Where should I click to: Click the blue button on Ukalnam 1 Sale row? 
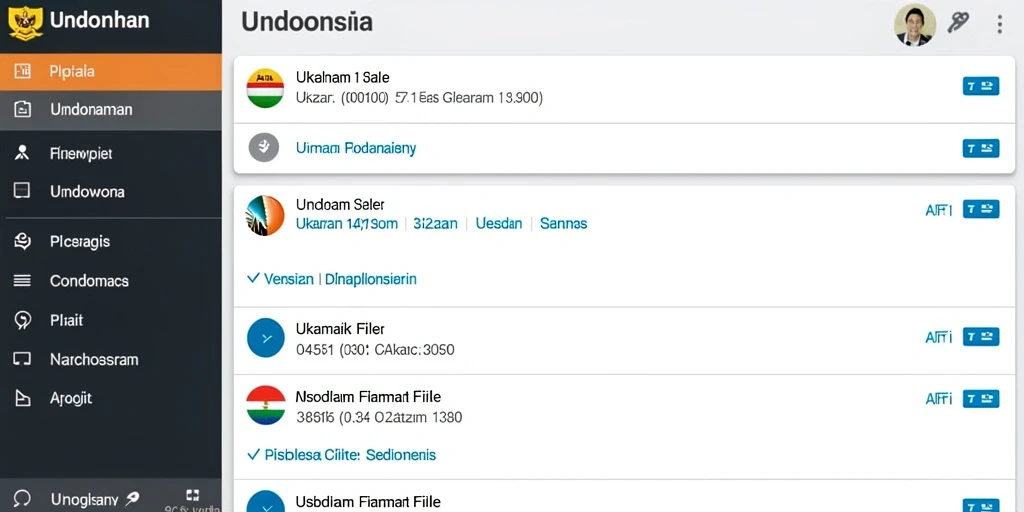click(x=981, y=86)
